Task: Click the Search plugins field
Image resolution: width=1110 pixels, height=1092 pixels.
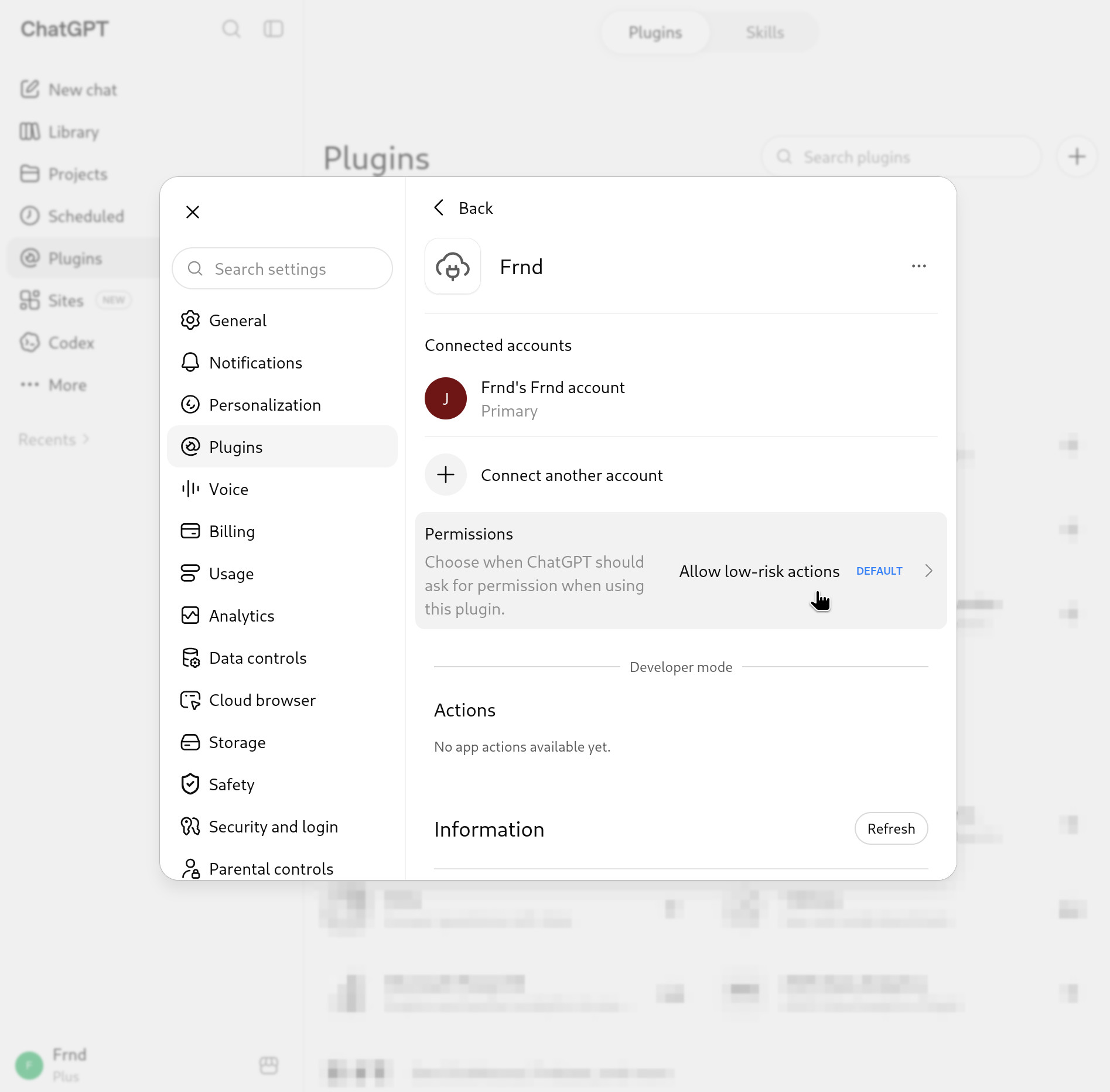Action: pos(901,157)
